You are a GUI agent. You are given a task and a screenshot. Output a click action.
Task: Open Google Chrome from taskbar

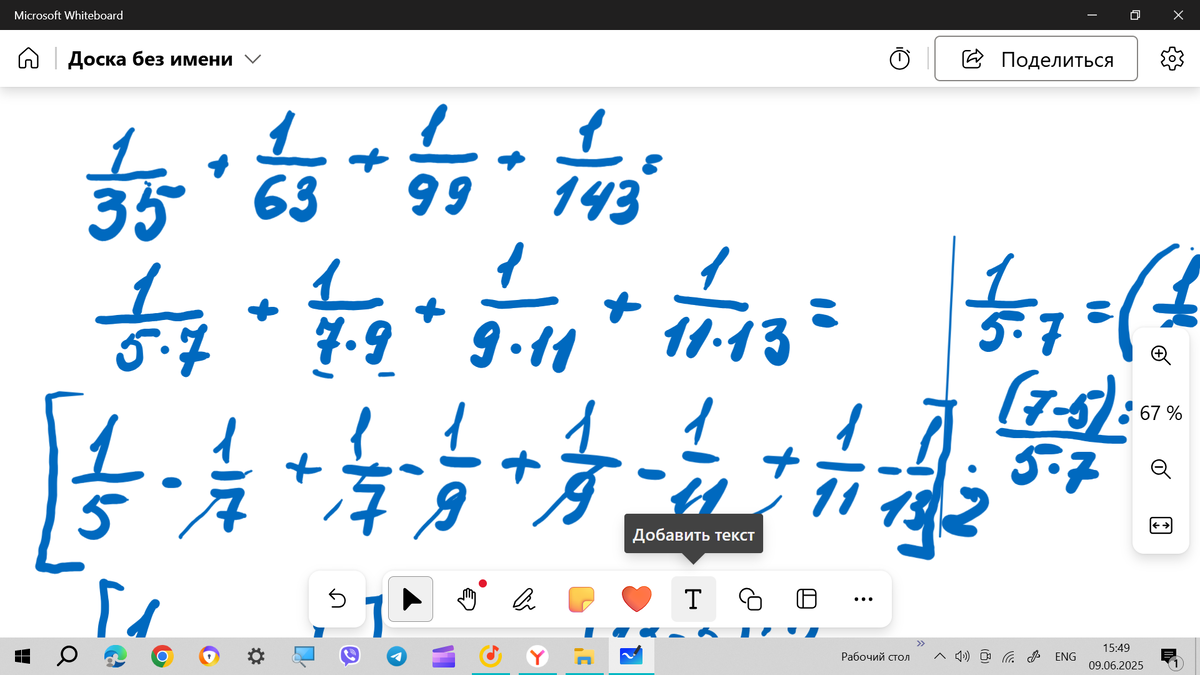[162, 656]
